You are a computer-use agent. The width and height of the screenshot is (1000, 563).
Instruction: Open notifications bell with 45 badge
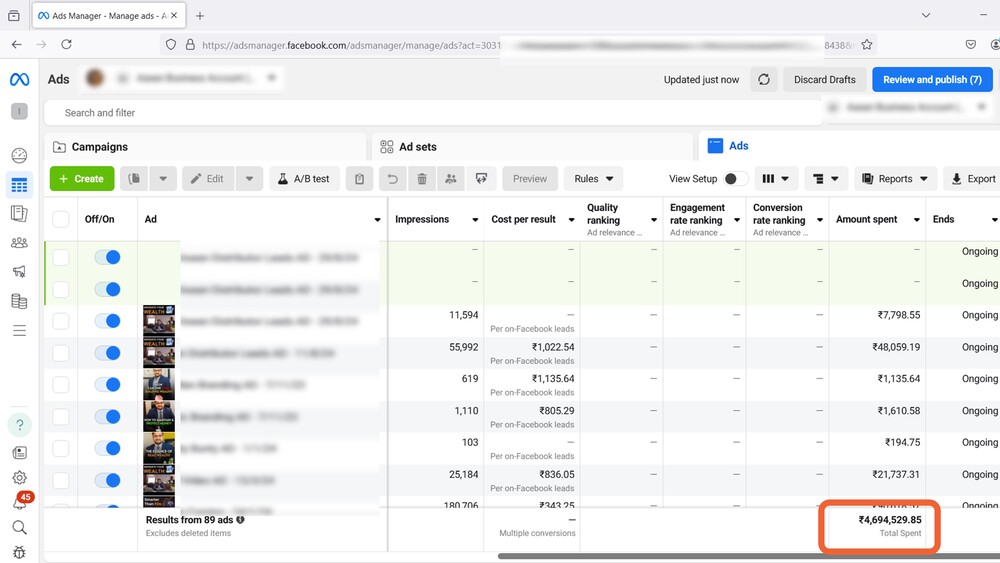click(x=19, y=503)
